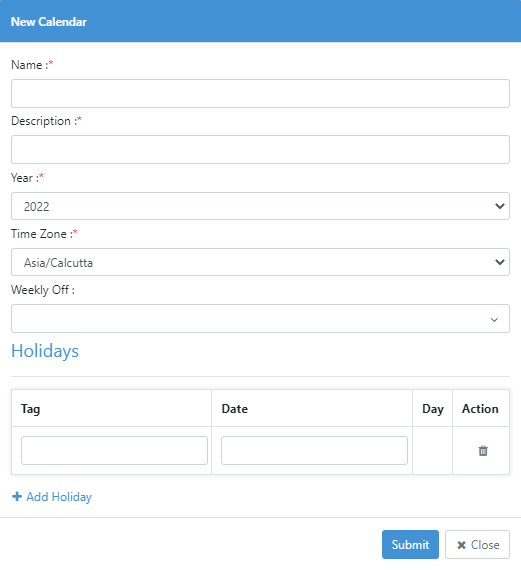This screenshot has height=570, width=521.
Task: Click the holiday Date input box
Action: pos(314,450)
